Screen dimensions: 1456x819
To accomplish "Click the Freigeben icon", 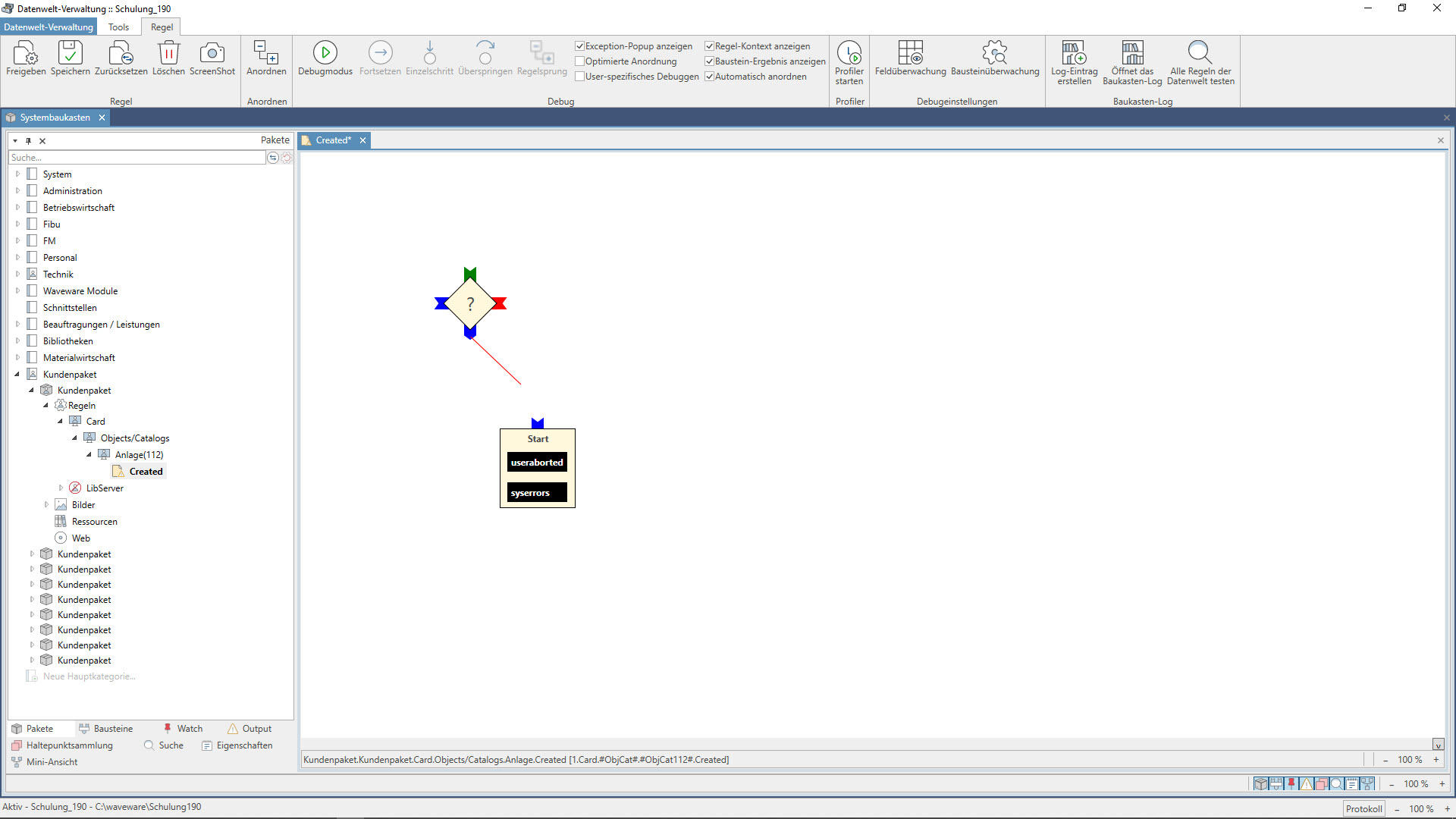I will (x=26, y=54).
